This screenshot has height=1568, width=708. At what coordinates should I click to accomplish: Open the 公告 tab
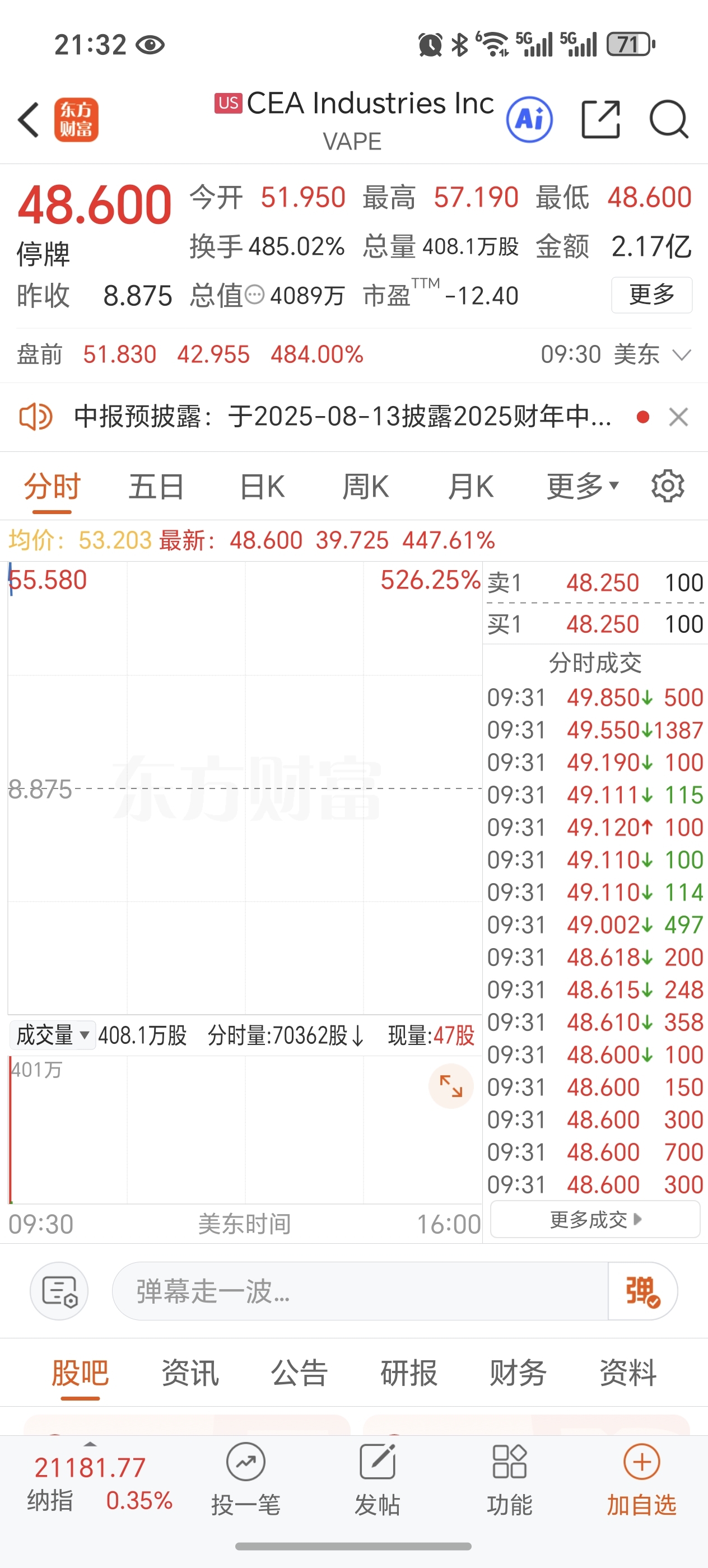300,1373
